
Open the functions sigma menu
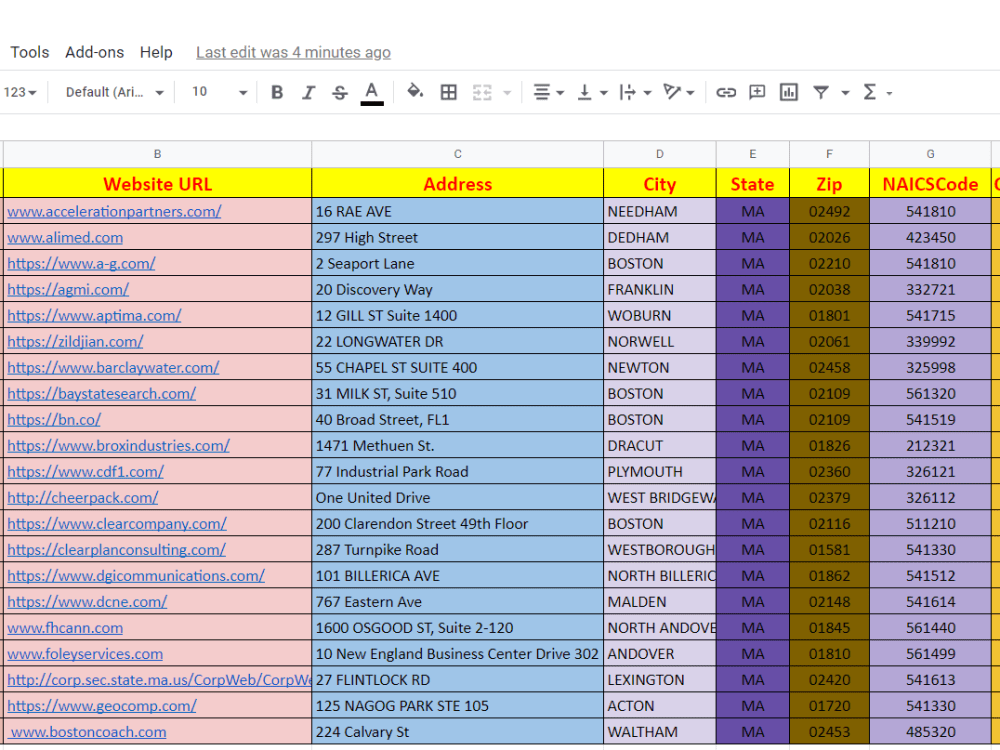[x=877, y=92]
